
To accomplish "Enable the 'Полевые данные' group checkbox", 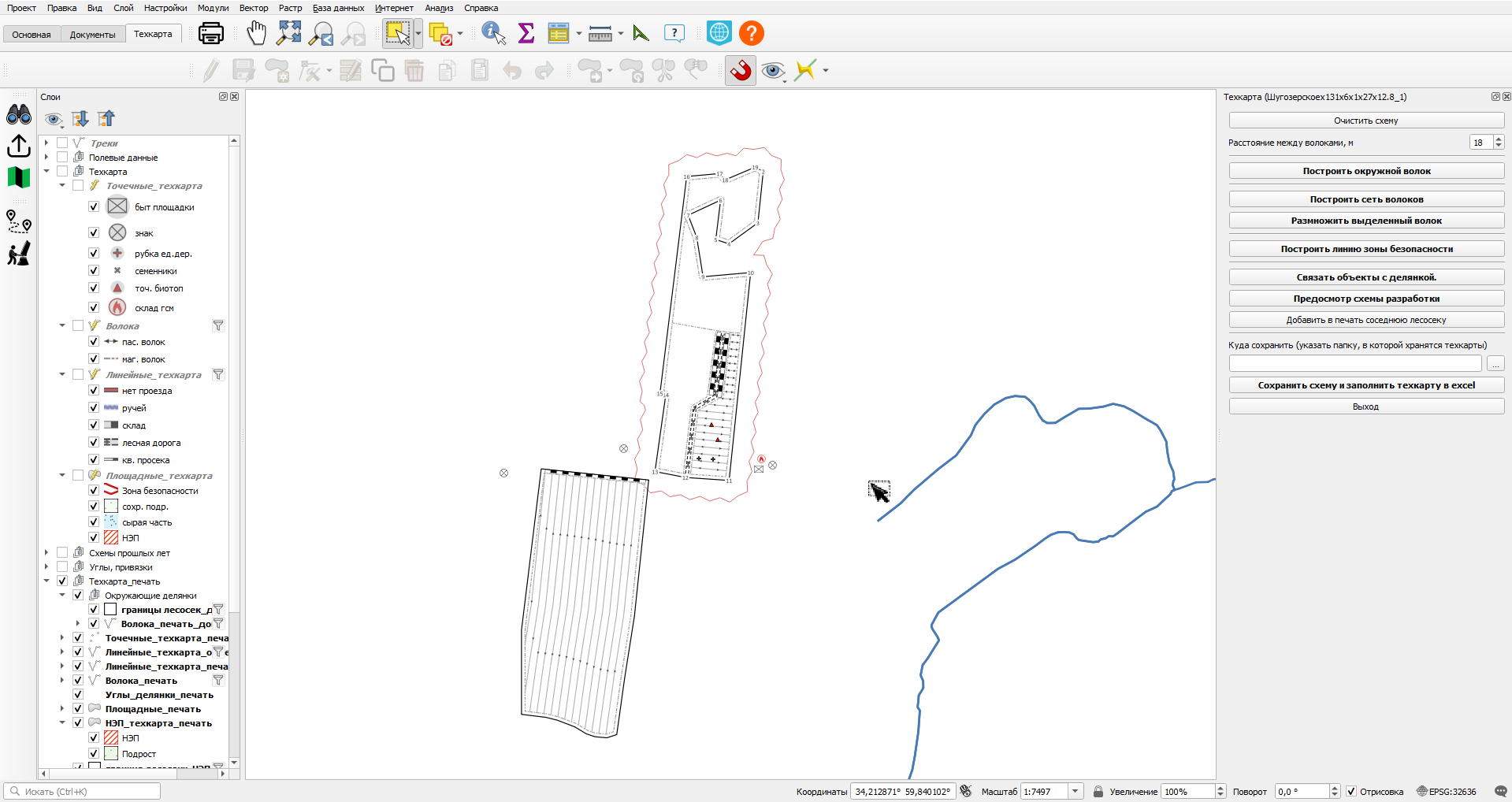I will point(62,157).
